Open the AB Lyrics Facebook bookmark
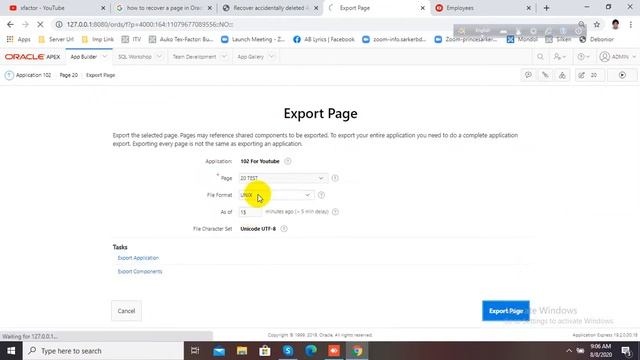 click(x=324, y=39)
